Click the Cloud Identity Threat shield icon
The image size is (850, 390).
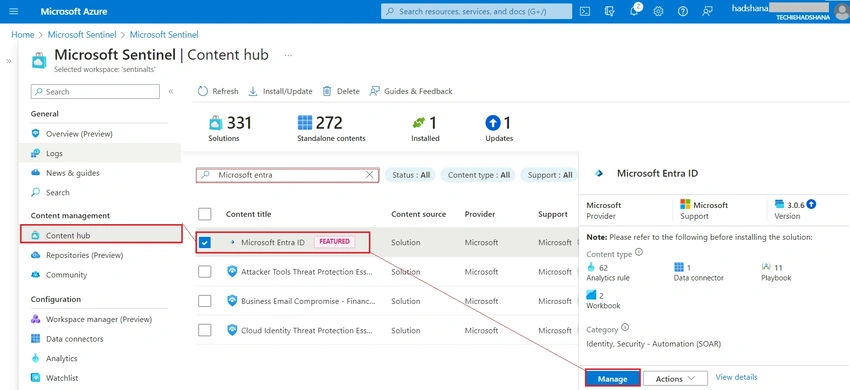click(x=232, y=330)
